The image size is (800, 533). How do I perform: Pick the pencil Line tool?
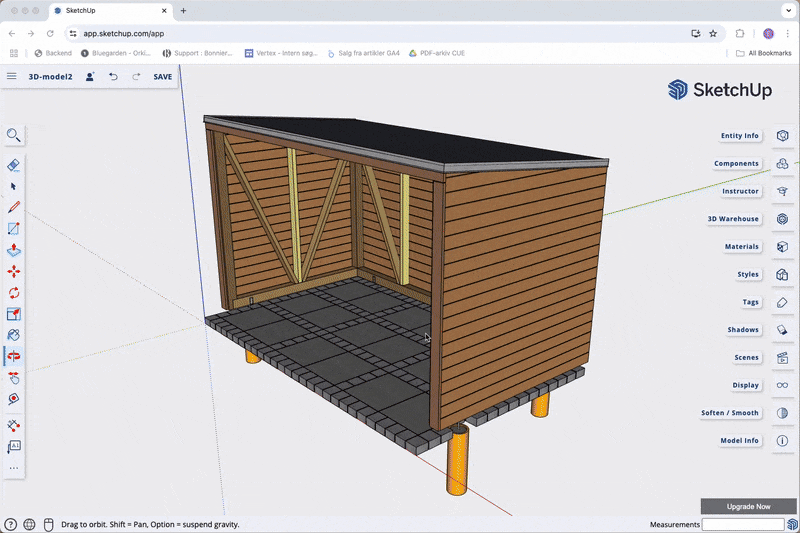[14, 208]
